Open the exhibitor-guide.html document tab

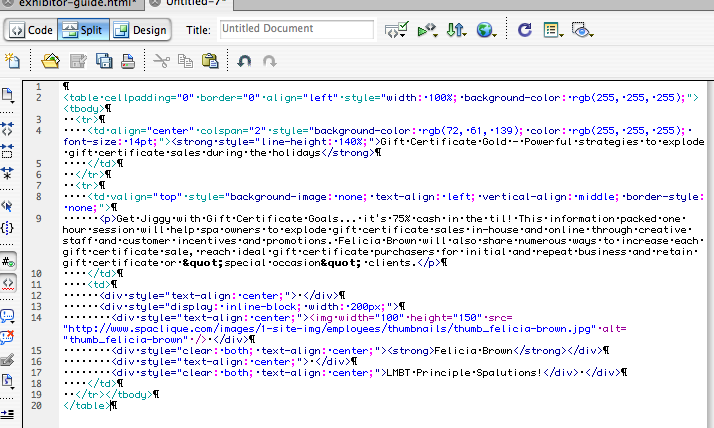(x=70, y=5)
